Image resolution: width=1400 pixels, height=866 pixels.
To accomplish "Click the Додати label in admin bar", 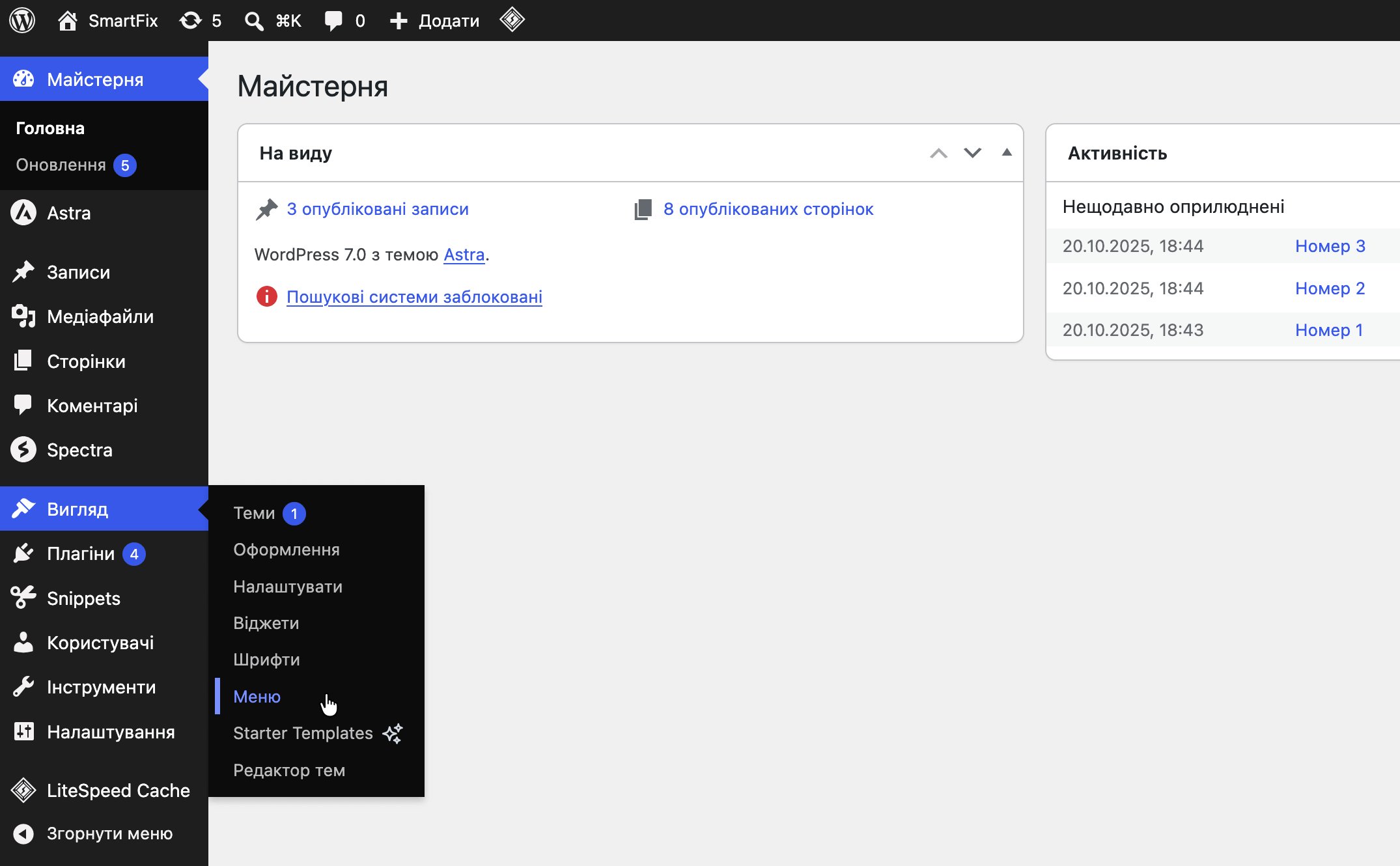I will (x=449, y=21).
